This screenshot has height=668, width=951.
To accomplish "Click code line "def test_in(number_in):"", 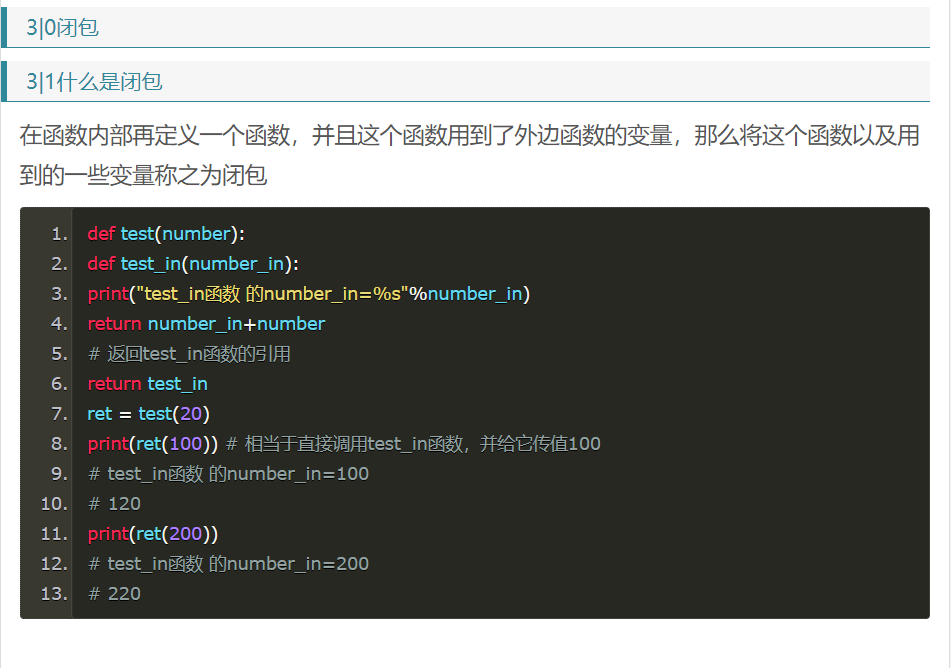I will click(x=193, y=263).
